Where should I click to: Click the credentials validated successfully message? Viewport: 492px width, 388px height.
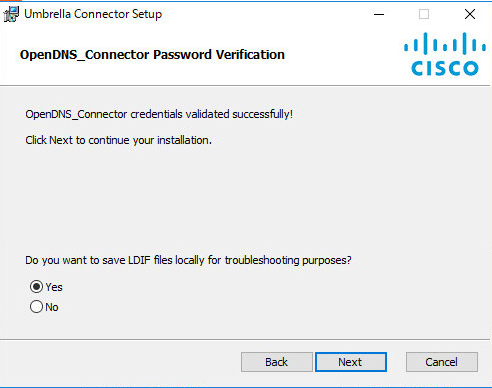[x=159, y=114]
